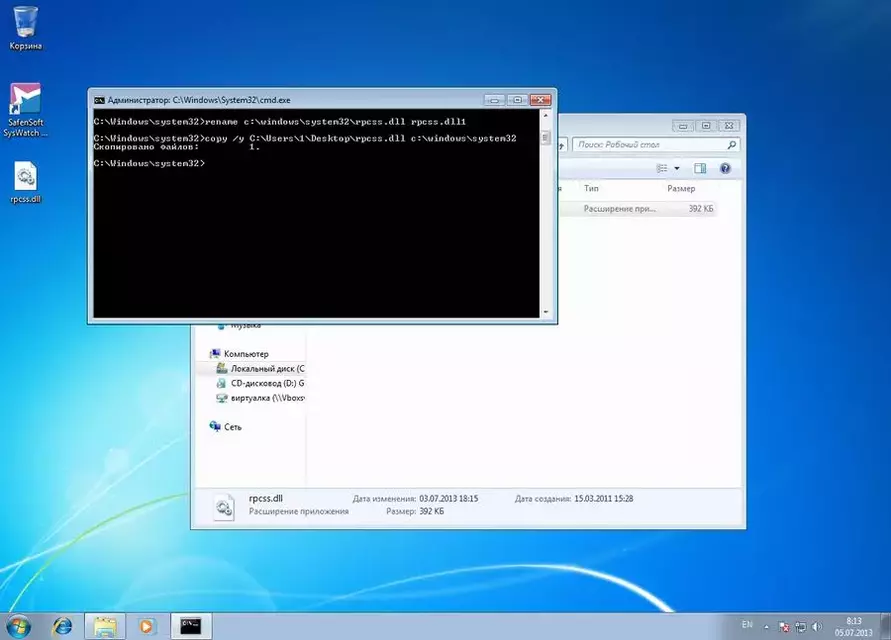891x640 pixels.
Task: Select Компьютер in the Explorer navigation tree
Action: [x=246, y=354]
